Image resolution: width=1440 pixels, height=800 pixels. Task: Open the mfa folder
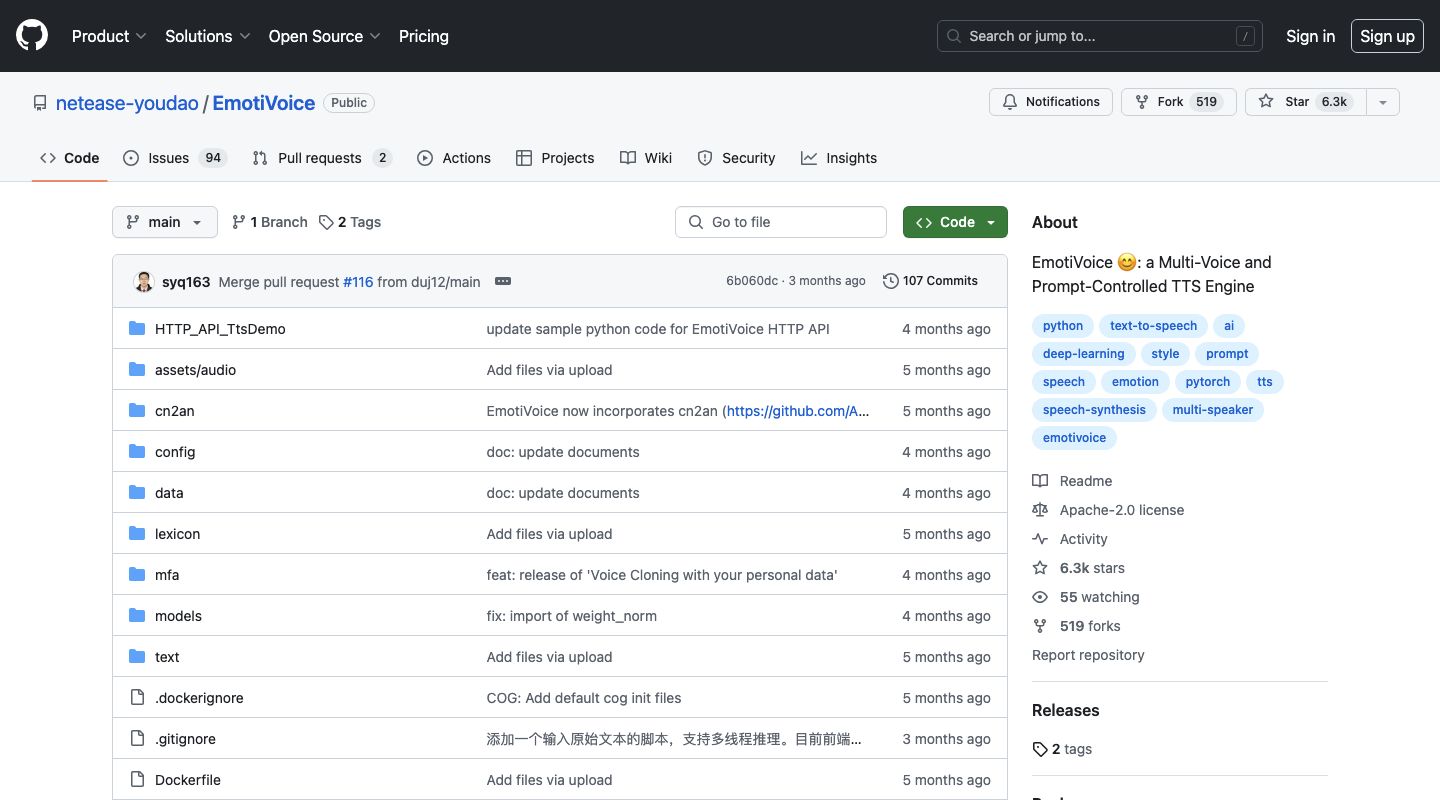[167, 575]
